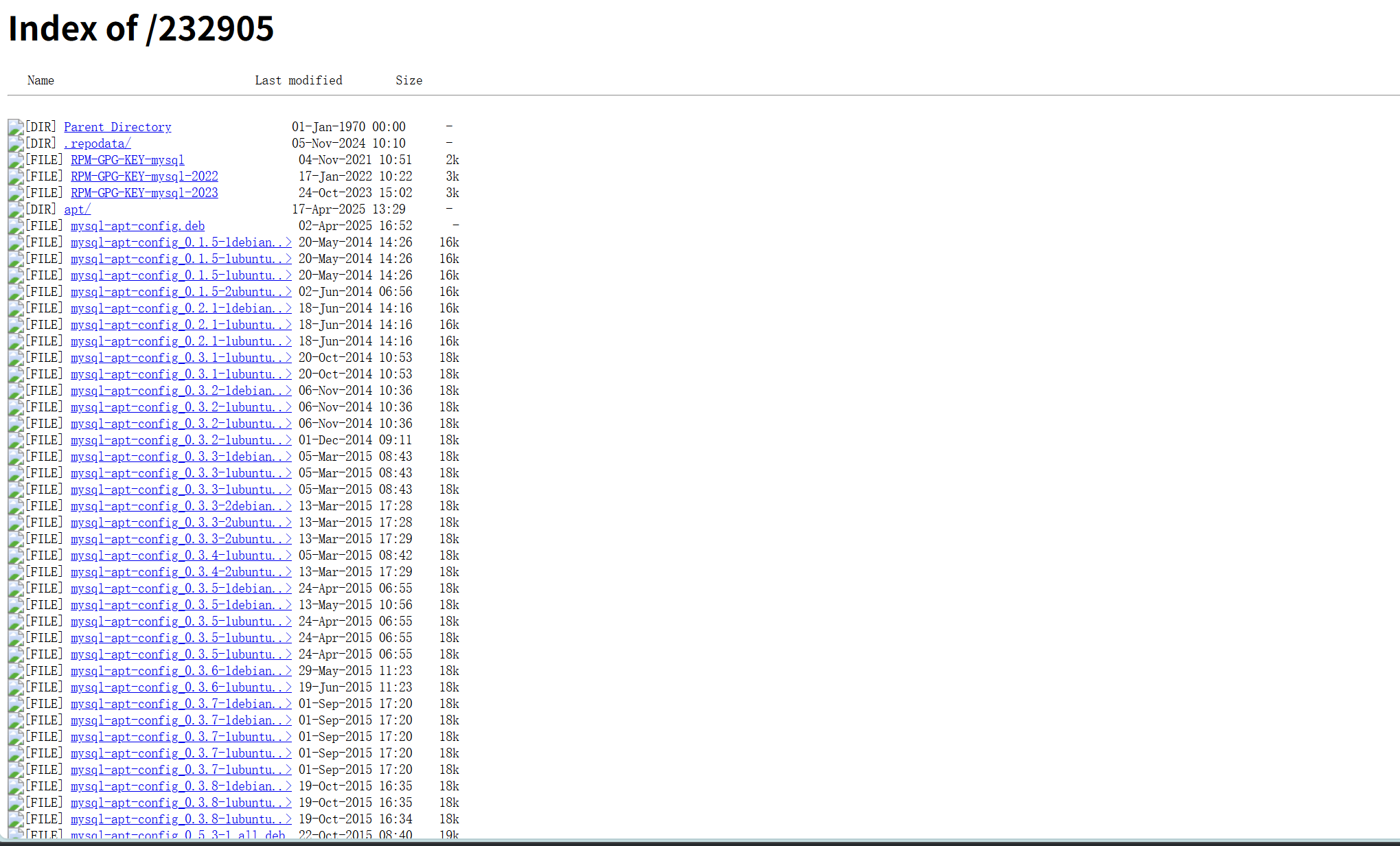Click the date 19-Oct-2015 16:34
1400x846 pixels.
(356, 819)
